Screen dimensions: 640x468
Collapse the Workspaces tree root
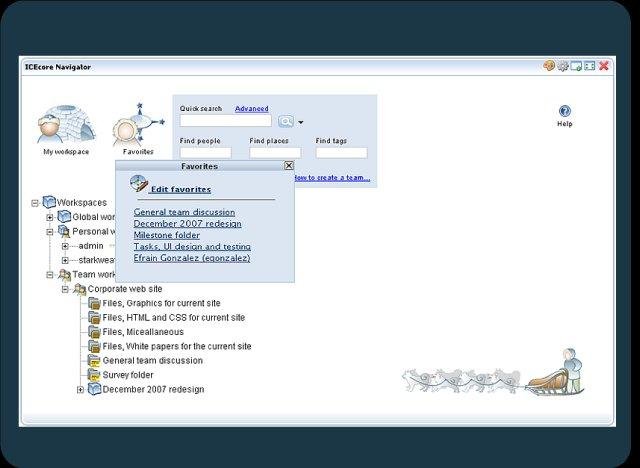coord(35,203)
